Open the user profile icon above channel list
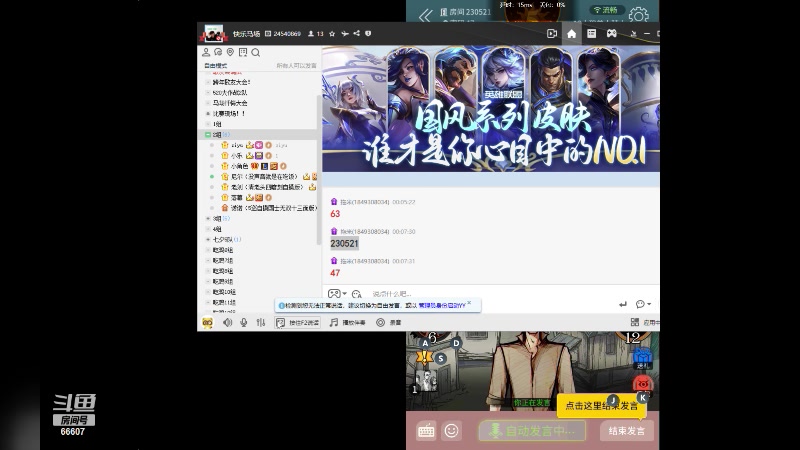This screenshot has height=450, width=800. 206,52
